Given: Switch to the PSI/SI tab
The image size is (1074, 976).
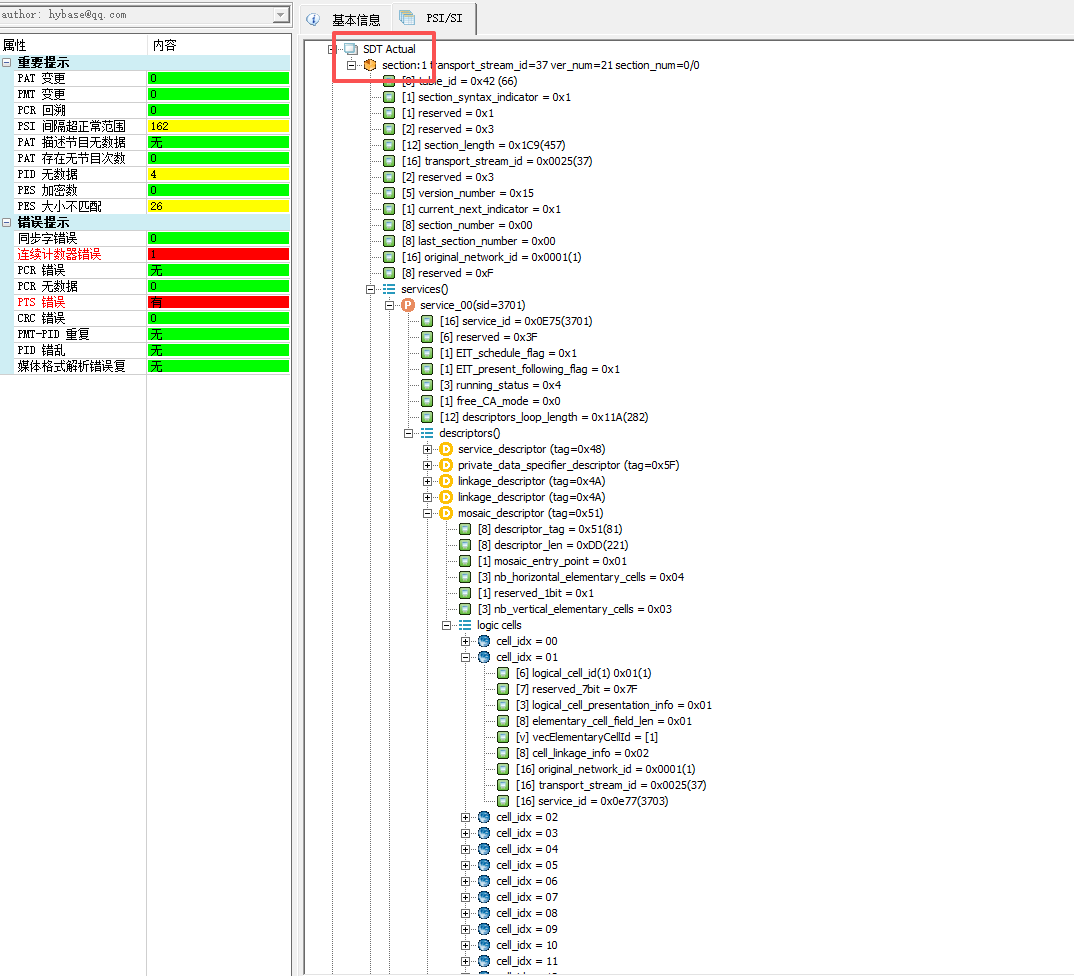Looking at the screenshot, I should tap(433, 18).
